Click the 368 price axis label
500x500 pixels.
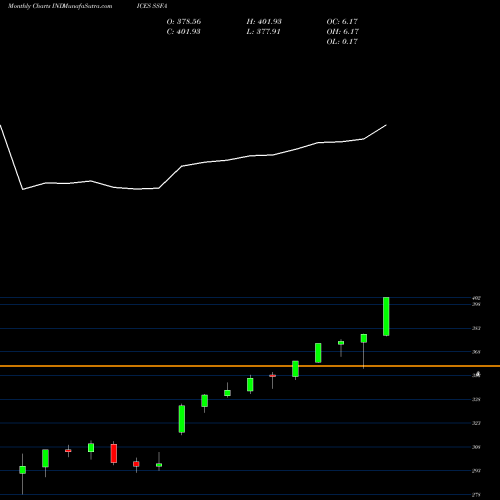coord(476,352)
